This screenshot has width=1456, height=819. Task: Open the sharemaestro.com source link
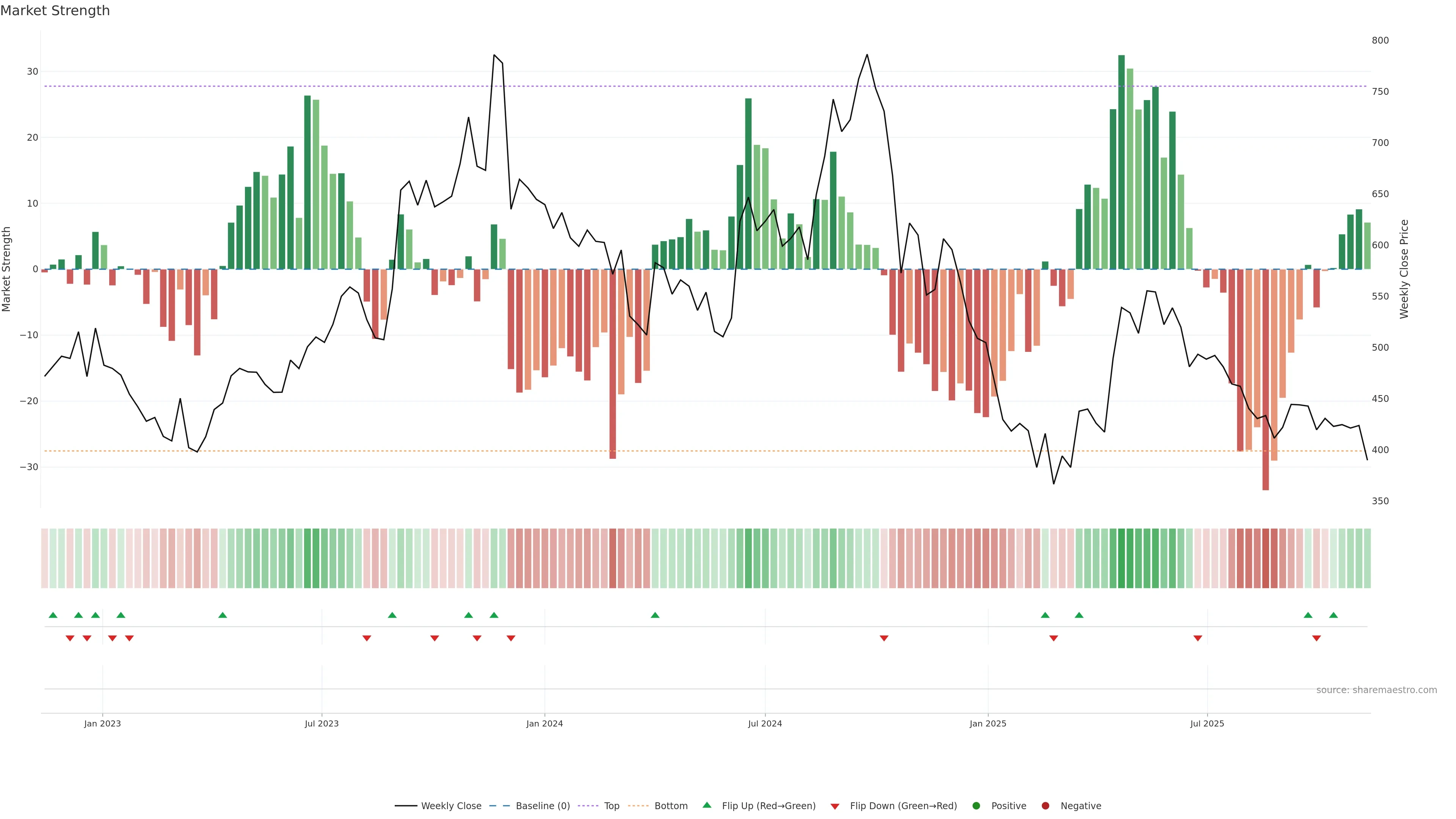coord(1376,690)
